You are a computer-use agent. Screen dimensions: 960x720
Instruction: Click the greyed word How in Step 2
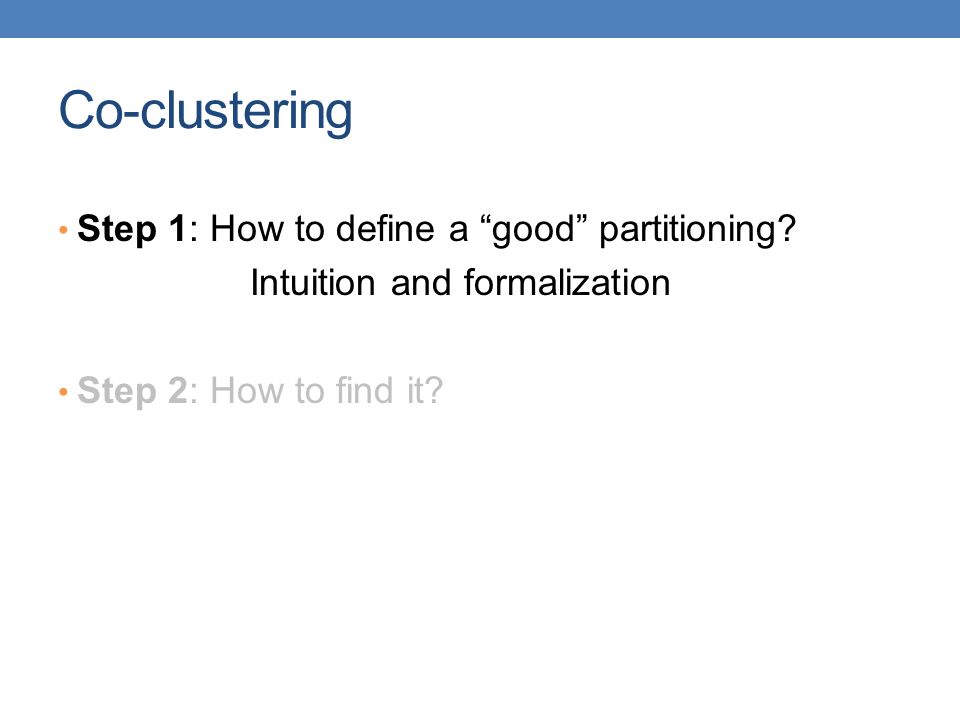[x=247, y=391]
